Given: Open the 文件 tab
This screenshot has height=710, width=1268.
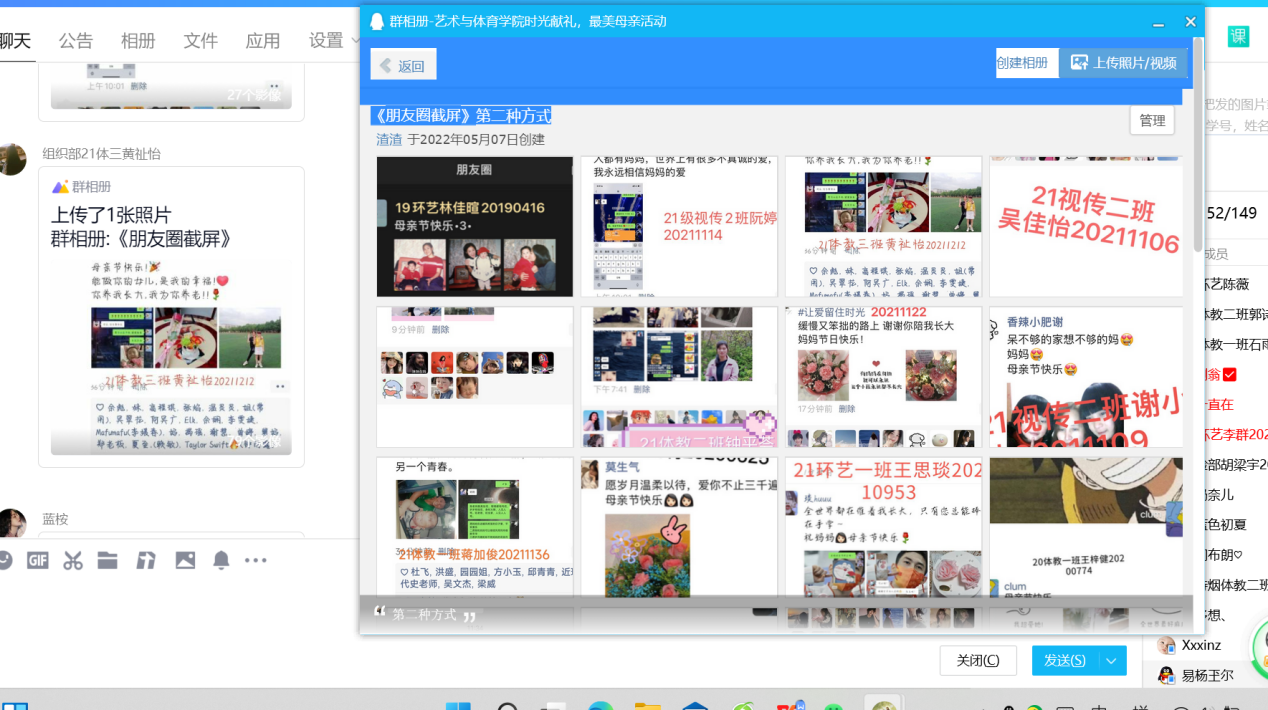Looking at the screenshot, I should tap(200, 41).
